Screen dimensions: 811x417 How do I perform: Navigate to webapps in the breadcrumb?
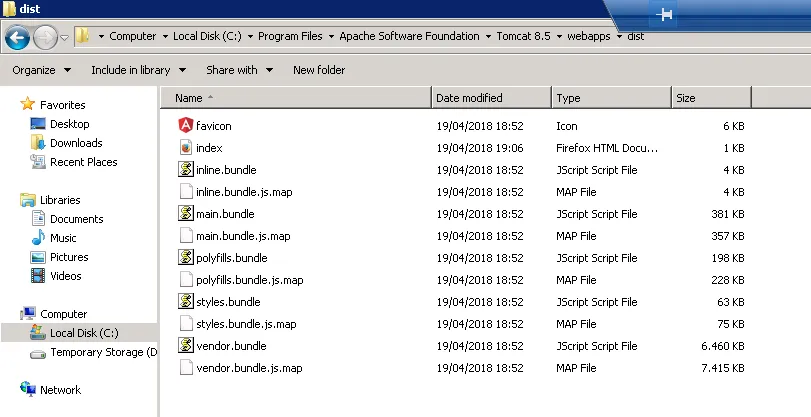[587, 36]
